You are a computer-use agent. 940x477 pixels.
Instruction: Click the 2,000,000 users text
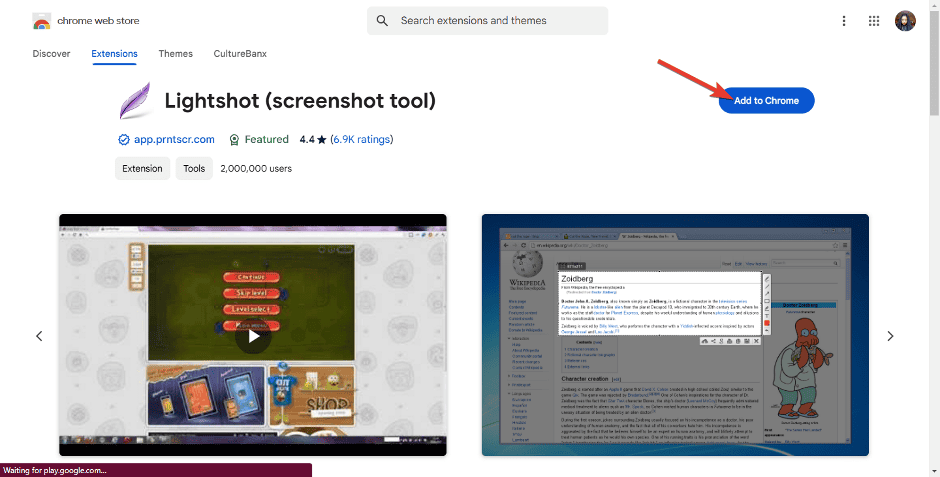(256, 168)
